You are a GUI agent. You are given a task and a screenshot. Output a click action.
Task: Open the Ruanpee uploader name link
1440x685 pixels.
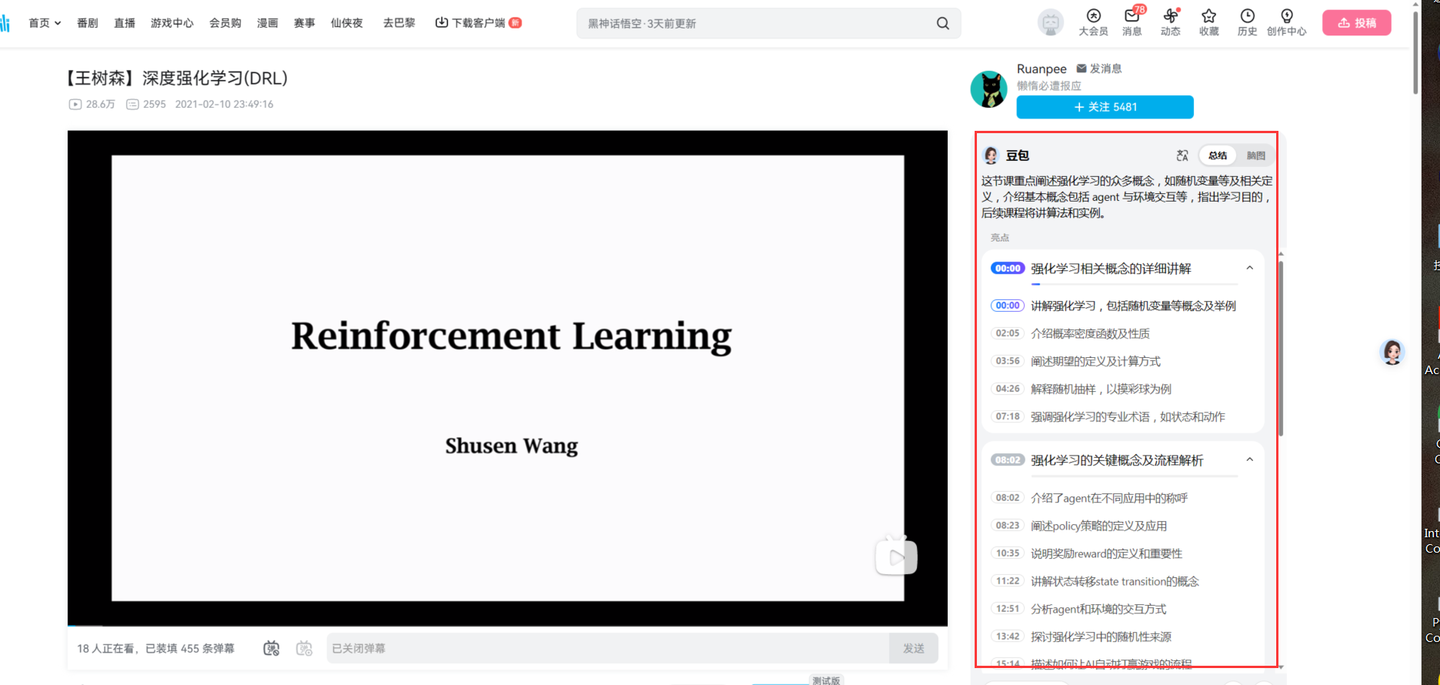(x=1042, y=69)
